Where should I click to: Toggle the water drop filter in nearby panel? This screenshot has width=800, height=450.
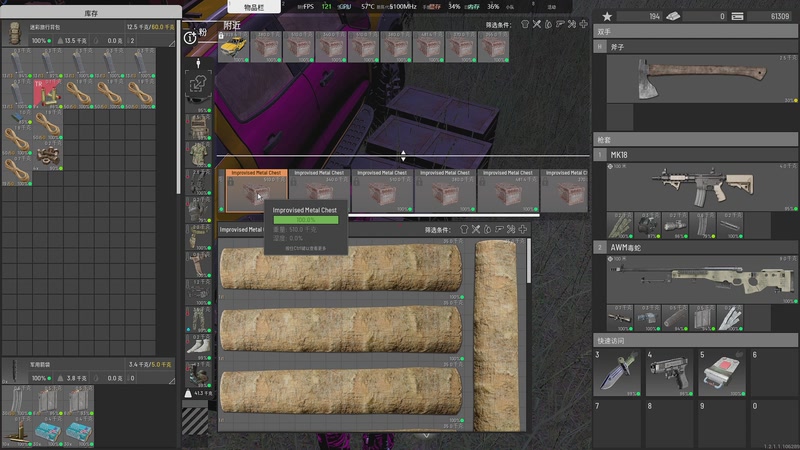tap(548, 24)
